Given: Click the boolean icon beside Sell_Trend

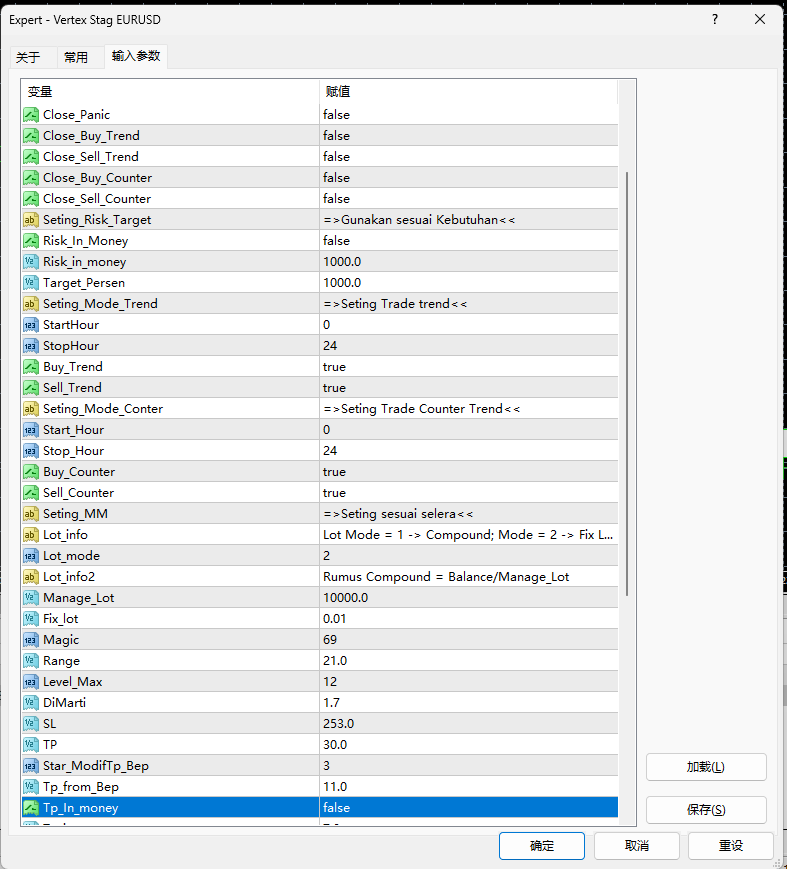Looking at the screenshot, I should [31, 388].
